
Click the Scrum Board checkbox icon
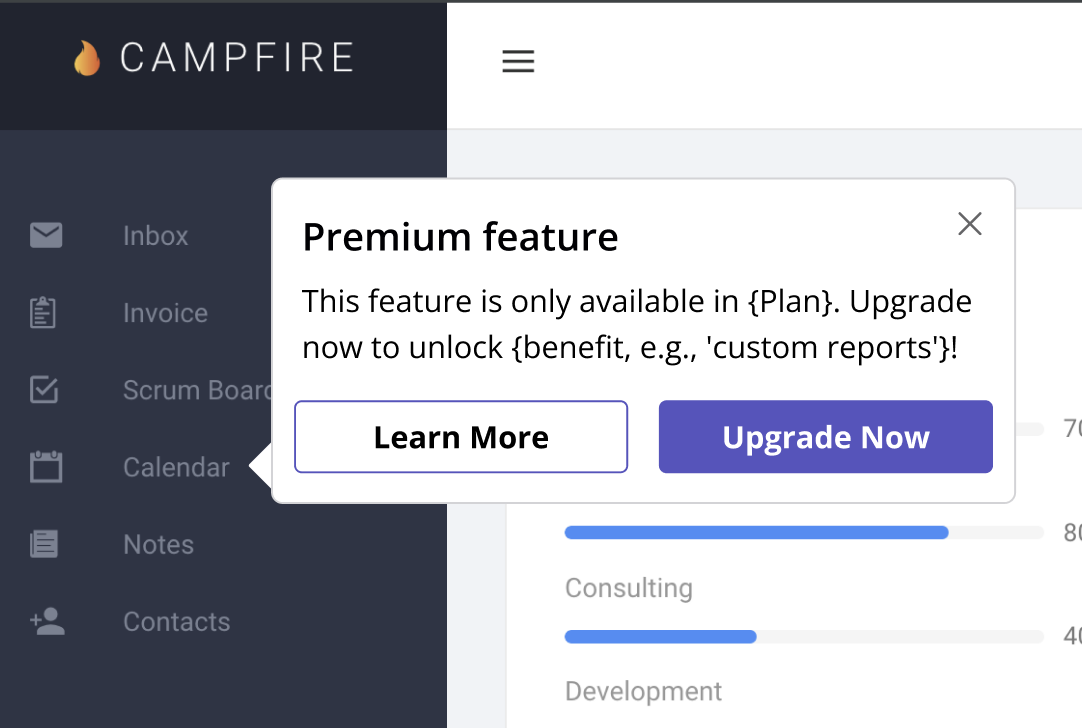pyautogui.click(x=44, y=390)
